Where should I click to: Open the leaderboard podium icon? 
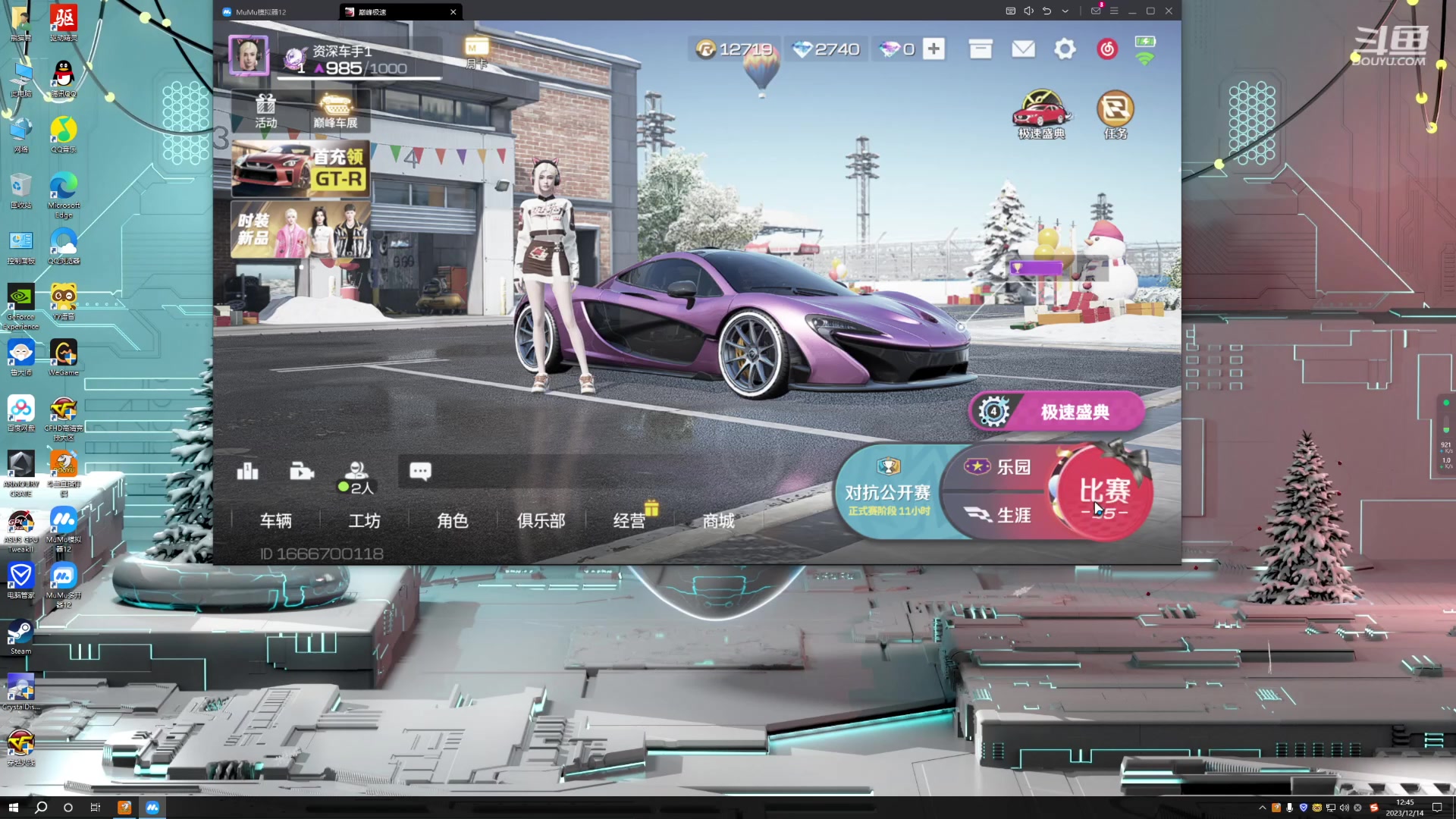click(248, 472)
